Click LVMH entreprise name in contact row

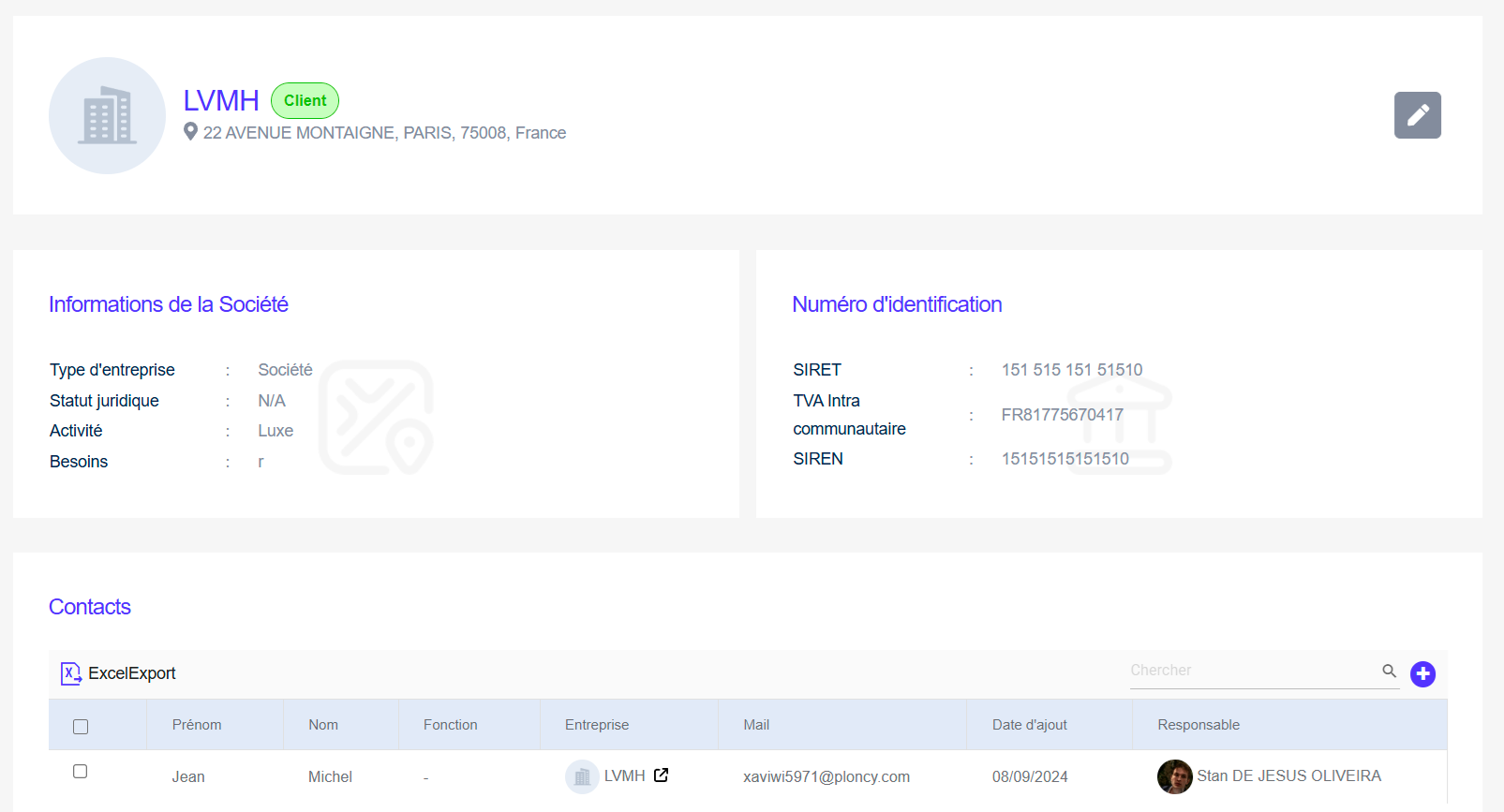click(x=624, y=775)
